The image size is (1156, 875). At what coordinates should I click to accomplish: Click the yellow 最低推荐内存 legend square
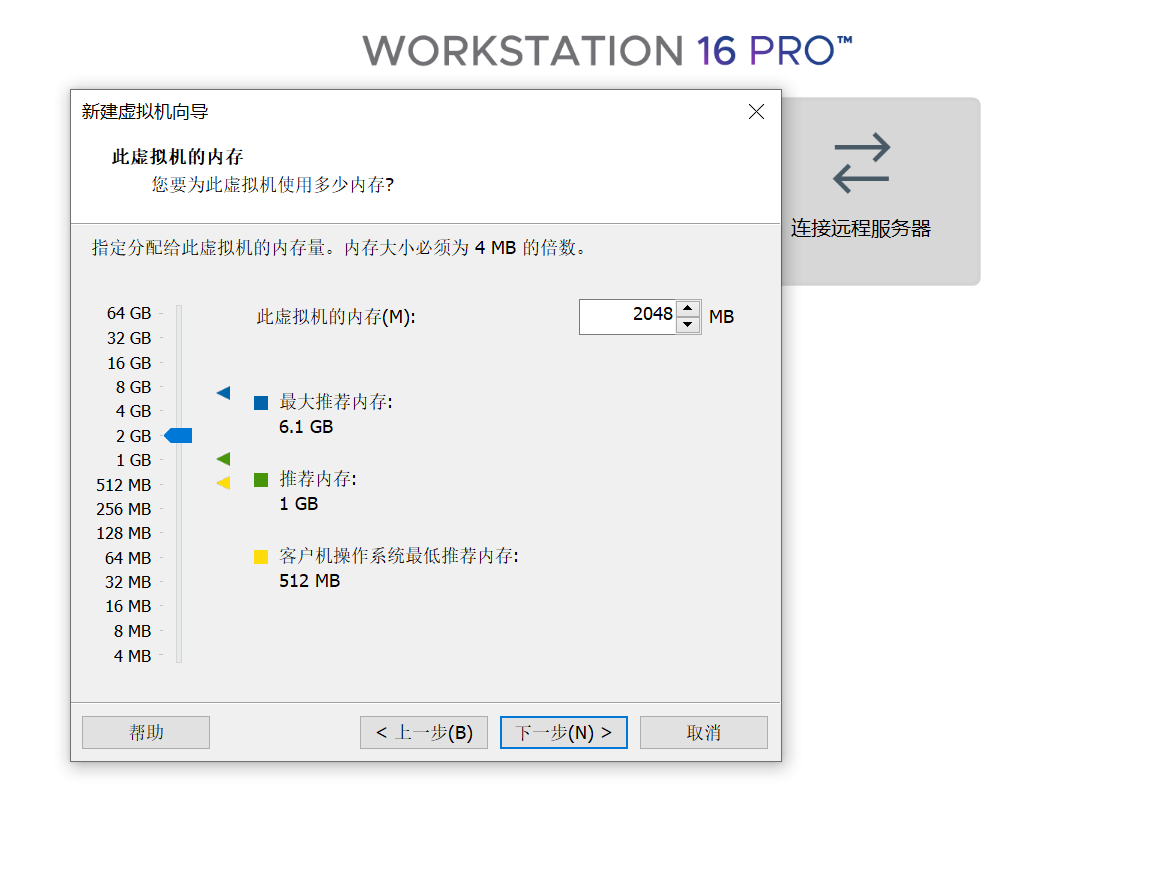point(261,557)
